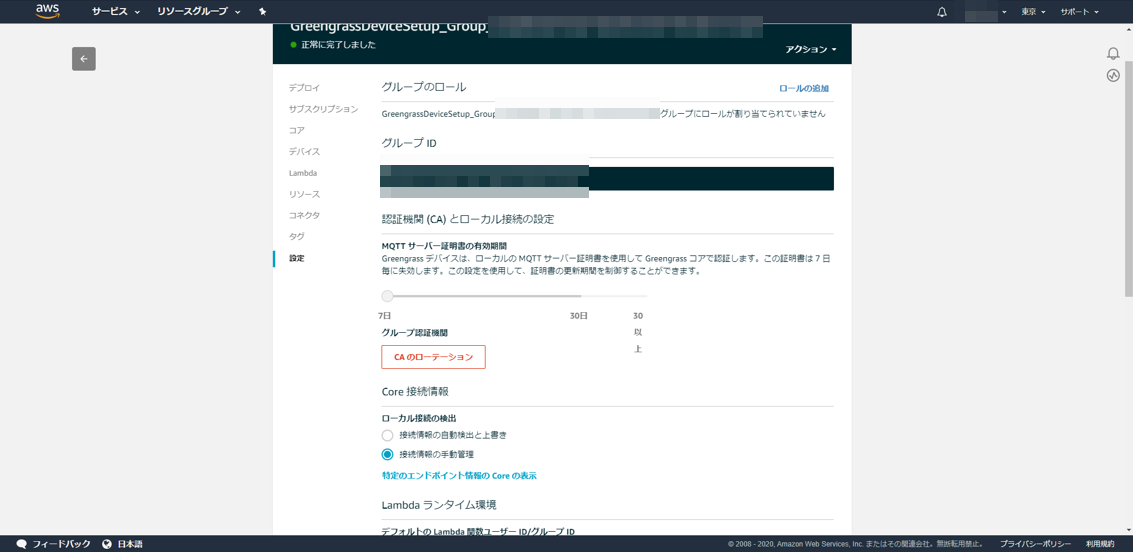Open the 利用規約 link
This screenshot has height=552, width=1133.
tap(1100, 543)
